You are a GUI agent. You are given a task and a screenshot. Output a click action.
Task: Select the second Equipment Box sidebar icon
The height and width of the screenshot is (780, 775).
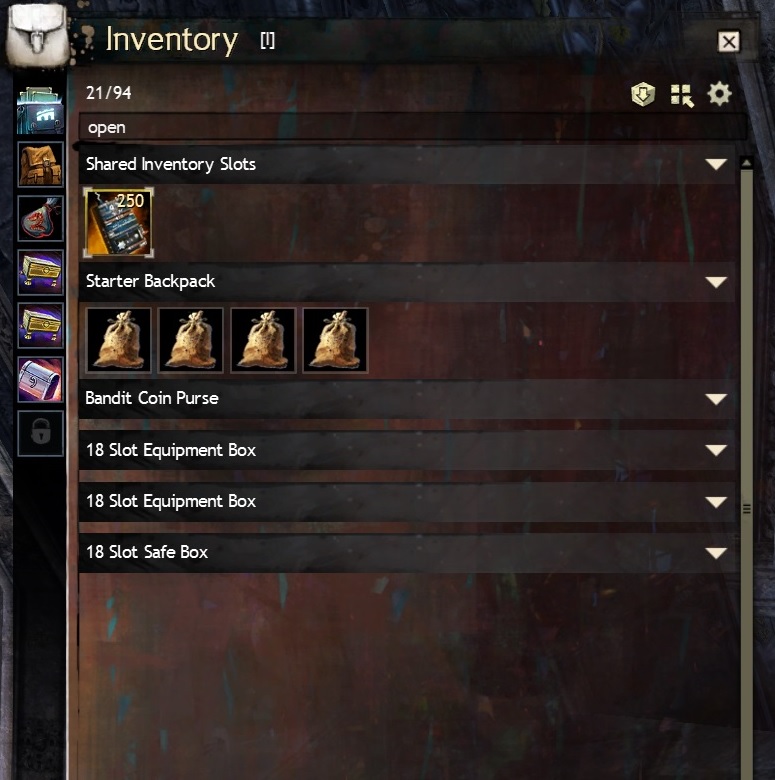[40, 325]
